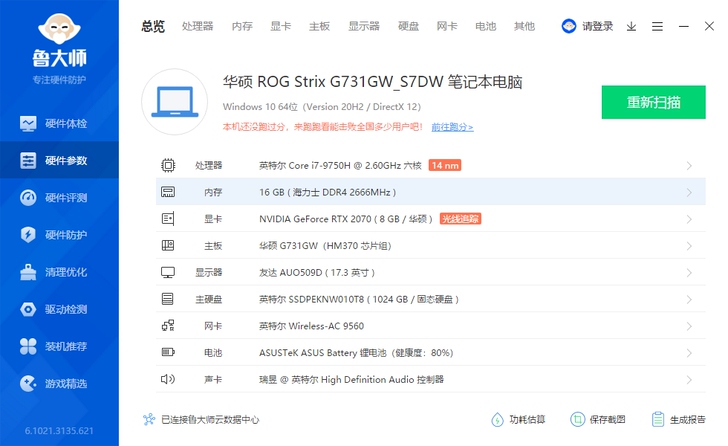Open 游戏精选 in the sidebar
The height and width of the screenshot is (446, 728).
tap(59, 383)
